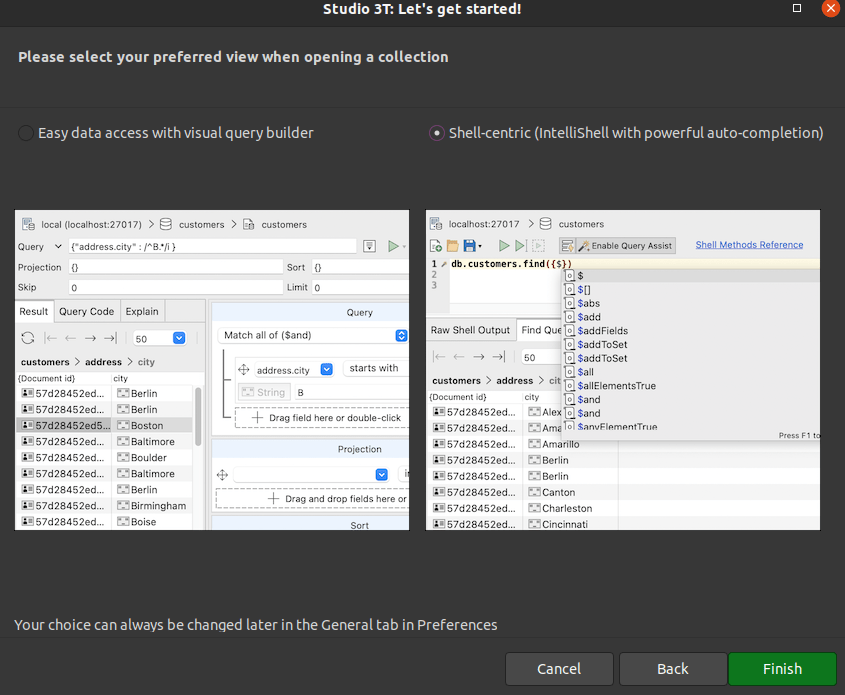Viewport: 845px width, 695px height.
Task: Open the starts with operator dropdown
Action: click(376, 368)
